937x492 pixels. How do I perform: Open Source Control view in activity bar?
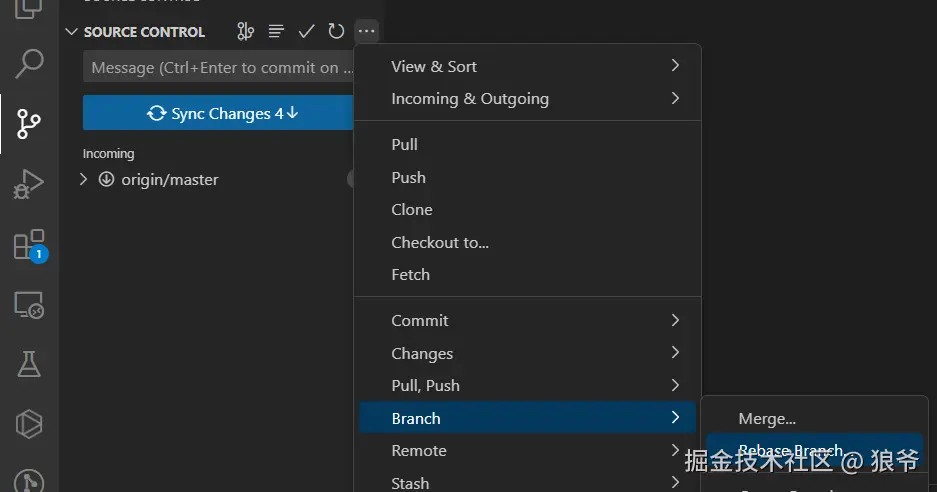pyautogui.click(x=29, y=124)
